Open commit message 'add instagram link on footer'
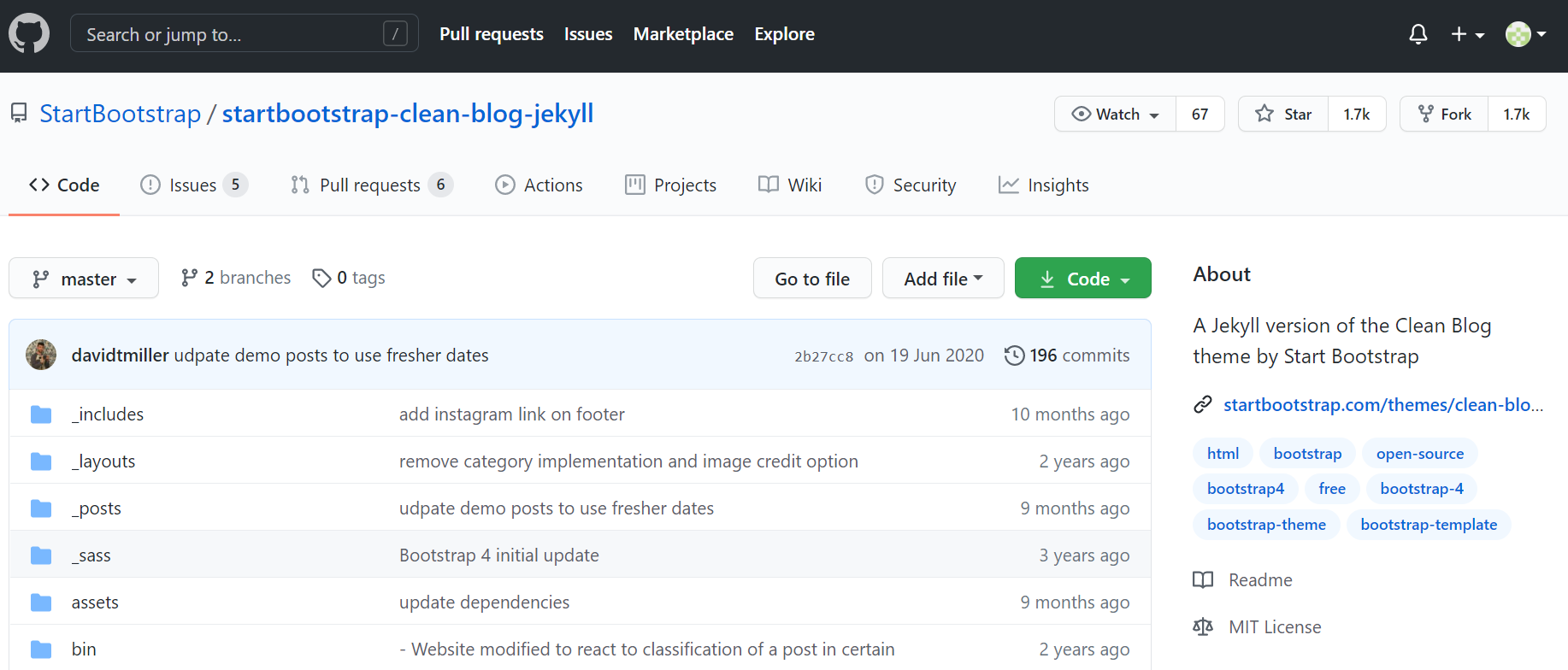 [512, 414]
